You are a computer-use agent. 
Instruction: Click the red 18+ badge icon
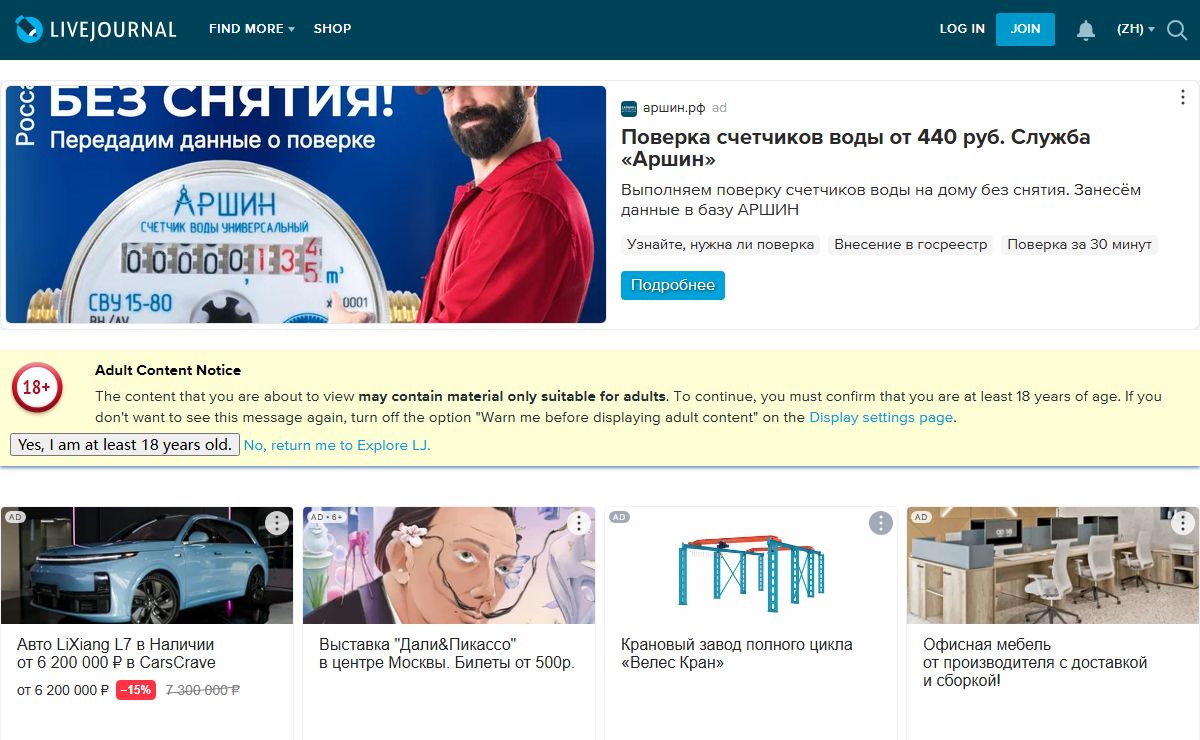[37, 388]
